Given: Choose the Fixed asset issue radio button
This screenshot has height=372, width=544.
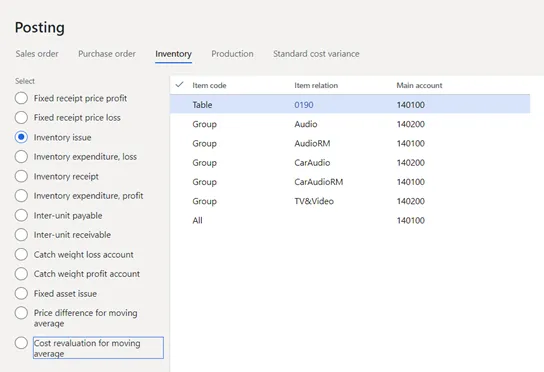Looking at the screenshot, I should (21, 293).
